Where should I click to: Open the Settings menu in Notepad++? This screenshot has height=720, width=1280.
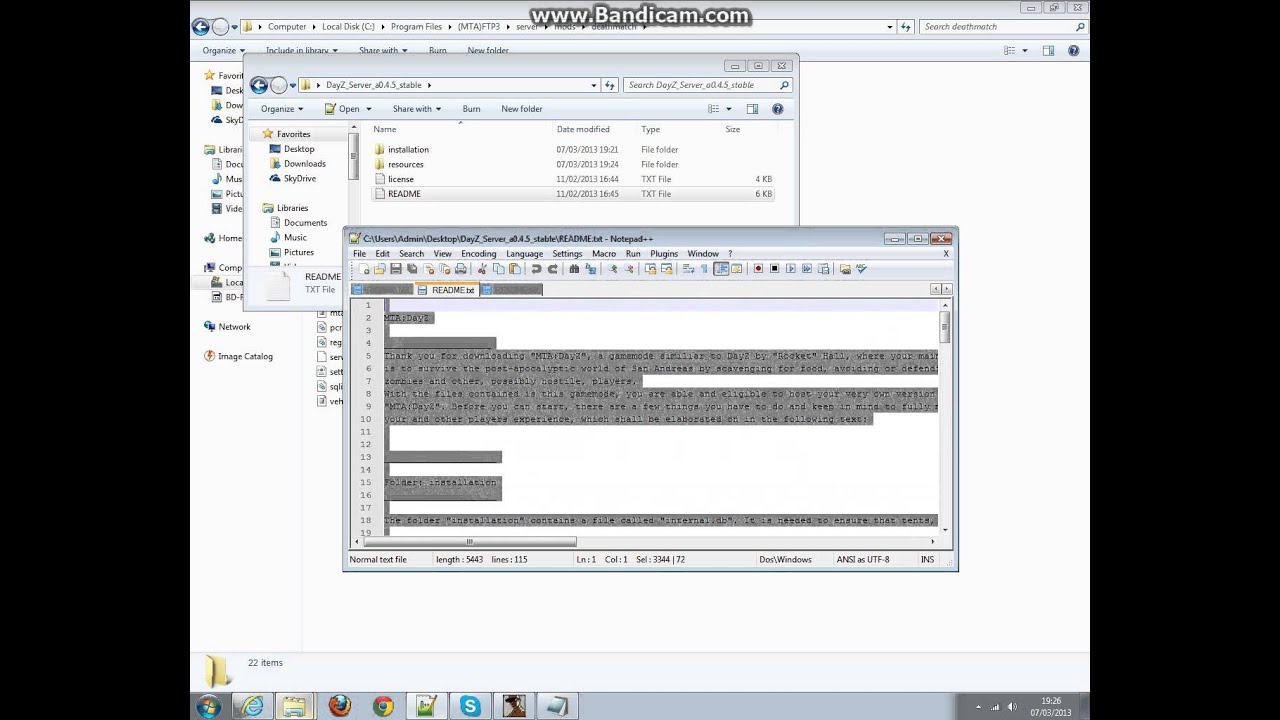pos(567,254)
